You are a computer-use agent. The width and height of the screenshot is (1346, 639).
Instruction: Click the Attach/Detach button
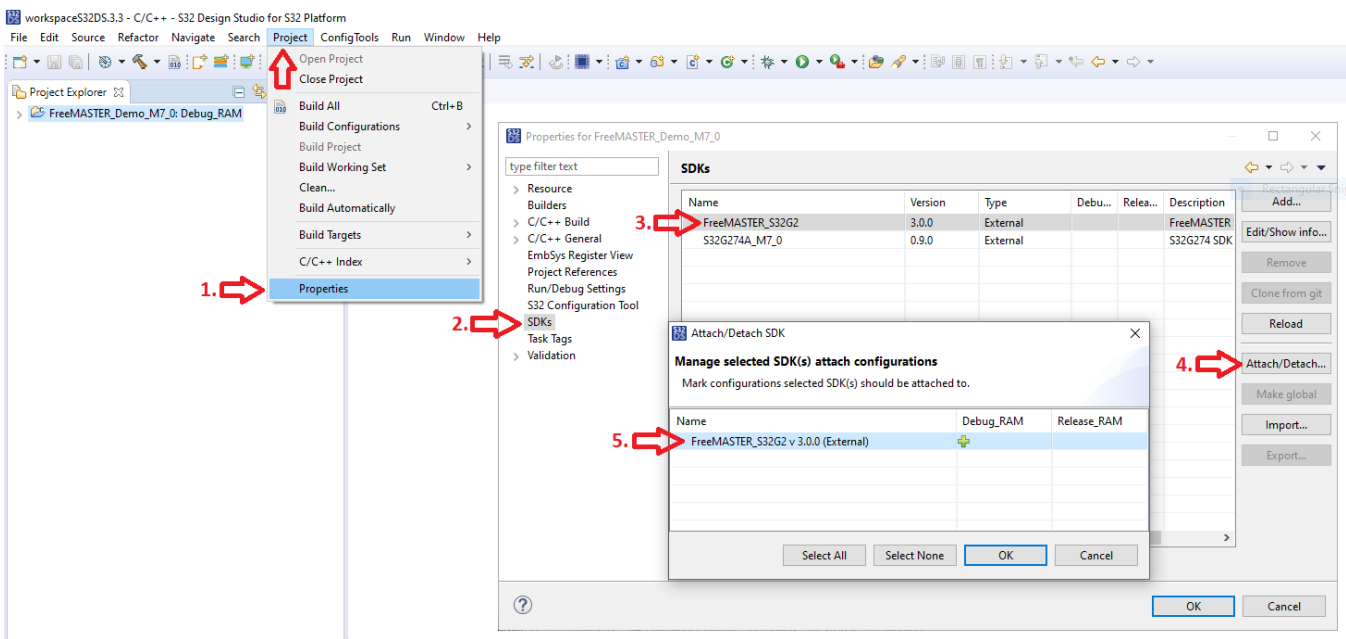point(1286,363)
